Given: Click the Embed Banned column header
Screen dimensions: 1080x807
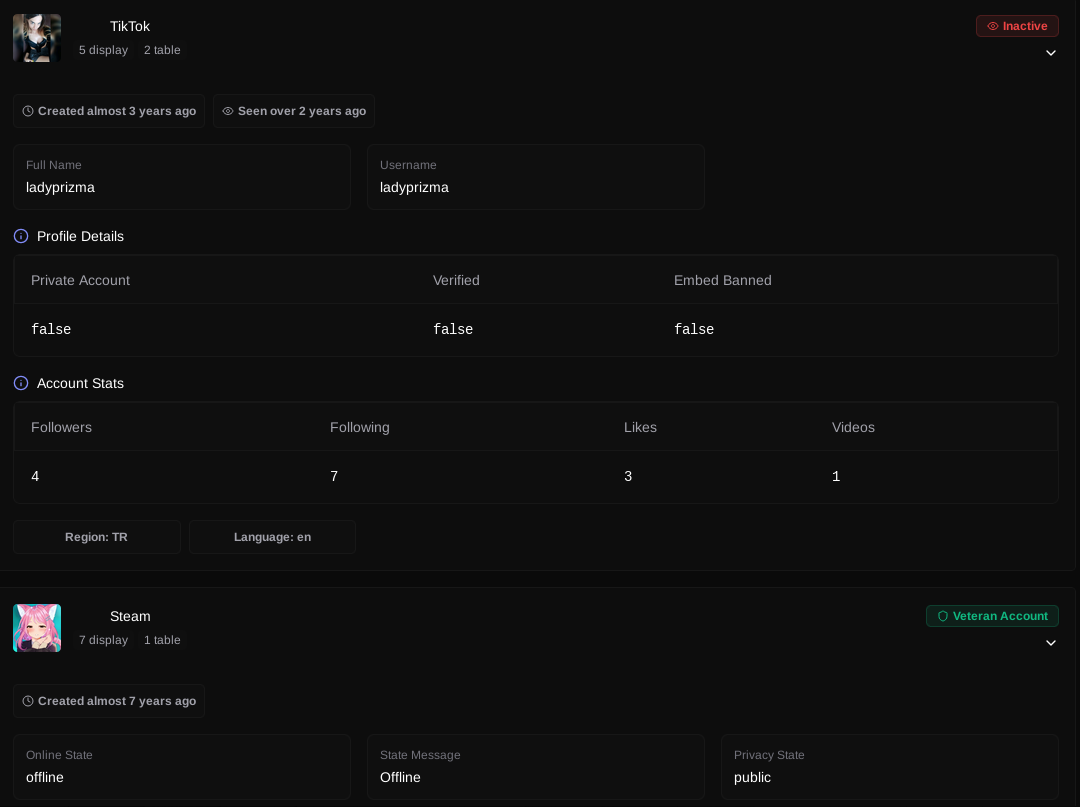Looking at the screenshot, I should [723, 280].
